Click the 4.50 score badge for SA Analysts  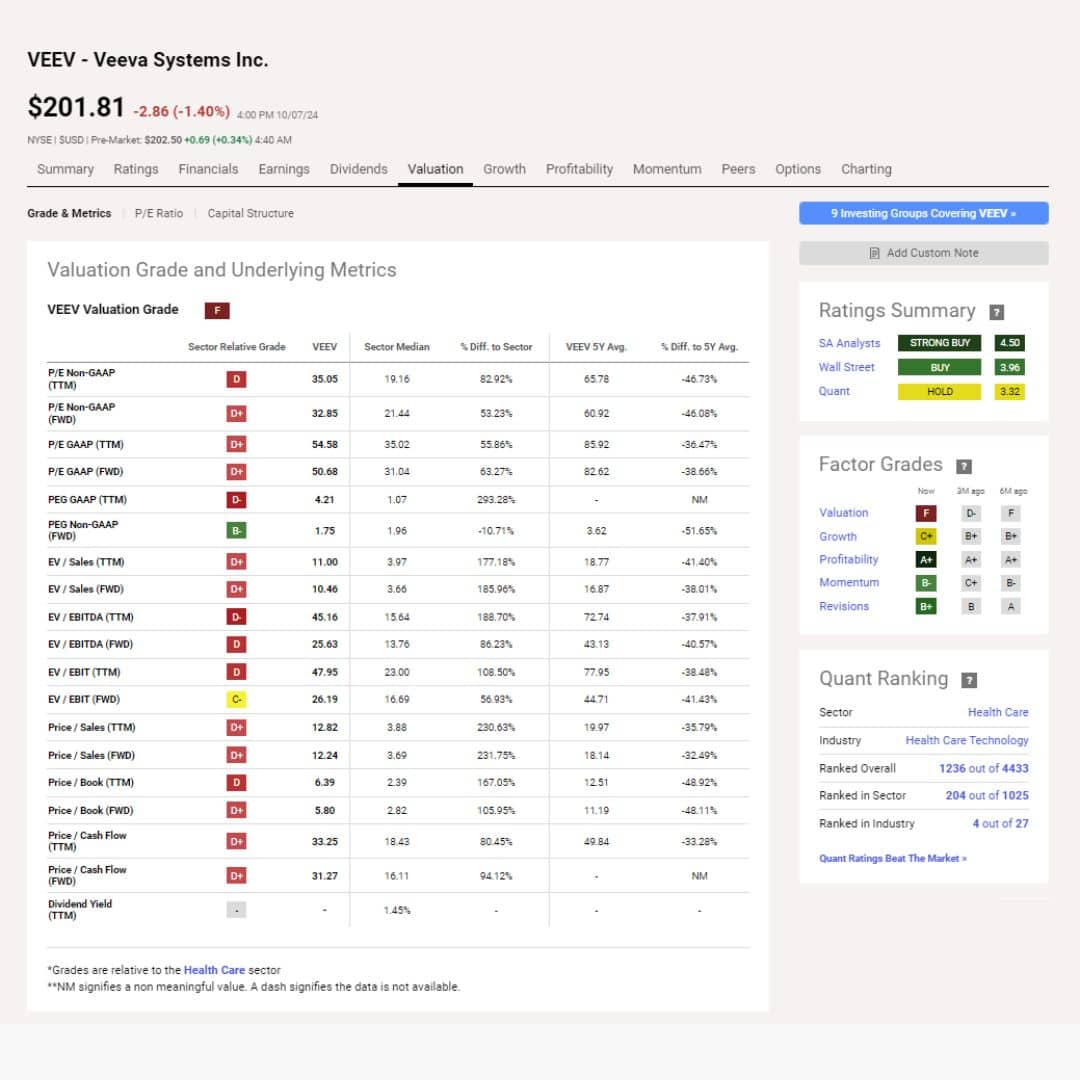pos(1009,343)
